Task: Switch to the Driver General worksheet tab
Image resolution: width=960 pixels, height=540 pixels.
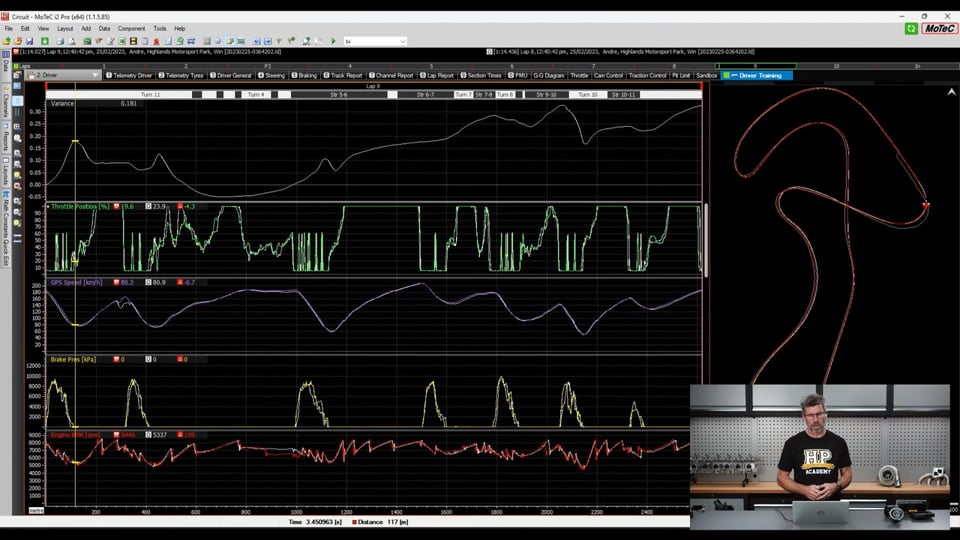Action: pos(231,75)
